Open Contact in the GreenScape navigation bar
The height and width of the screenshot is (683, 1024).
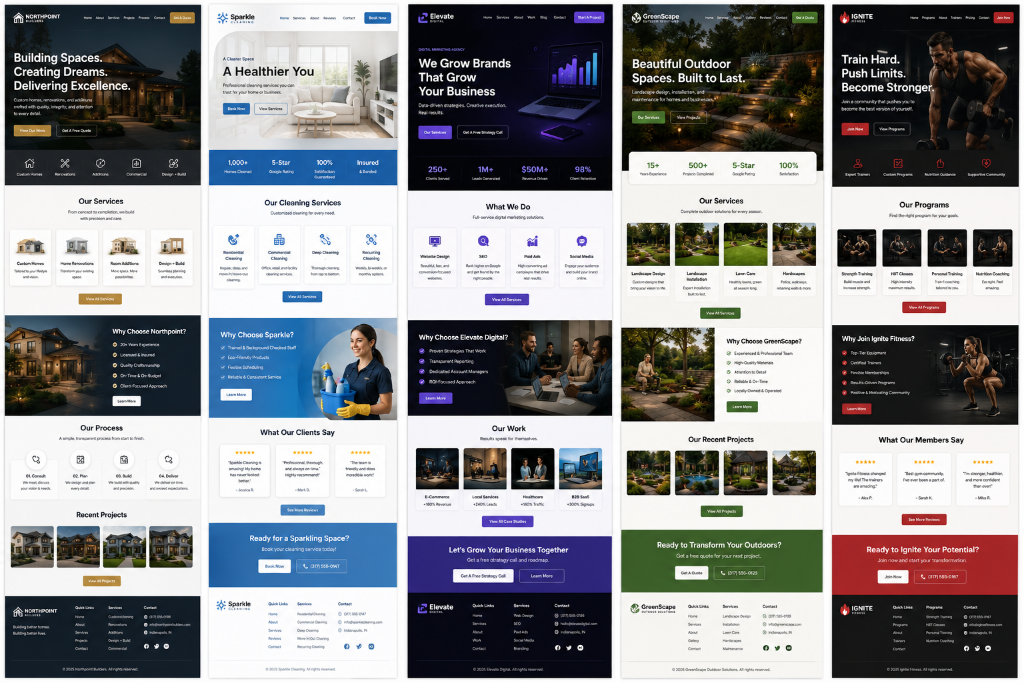pos(781,18)
